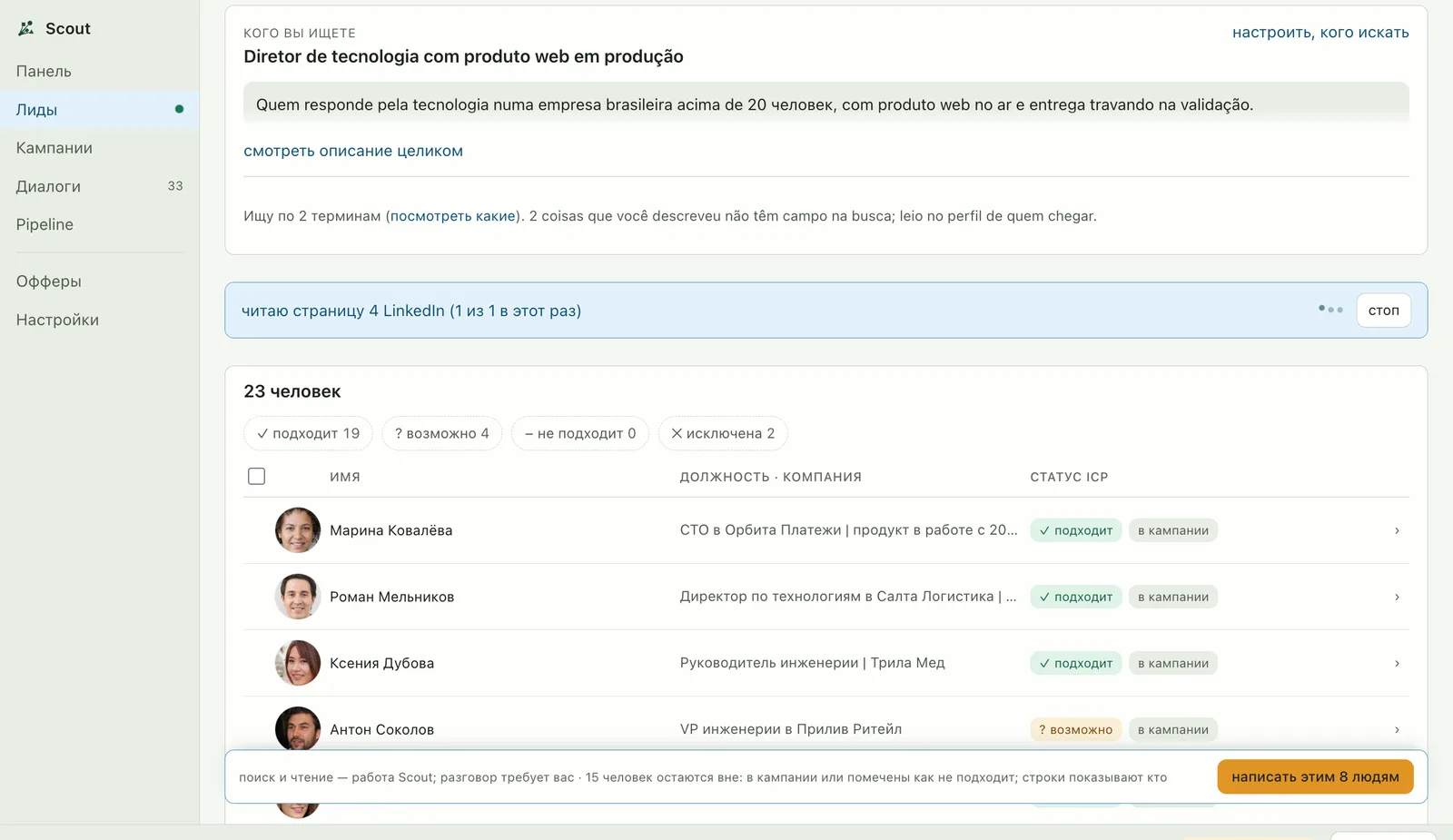Click в кампании tag for Ксения Дубова
Image resolution: width=1453 pixels, height=840 pixels.
1173,663
